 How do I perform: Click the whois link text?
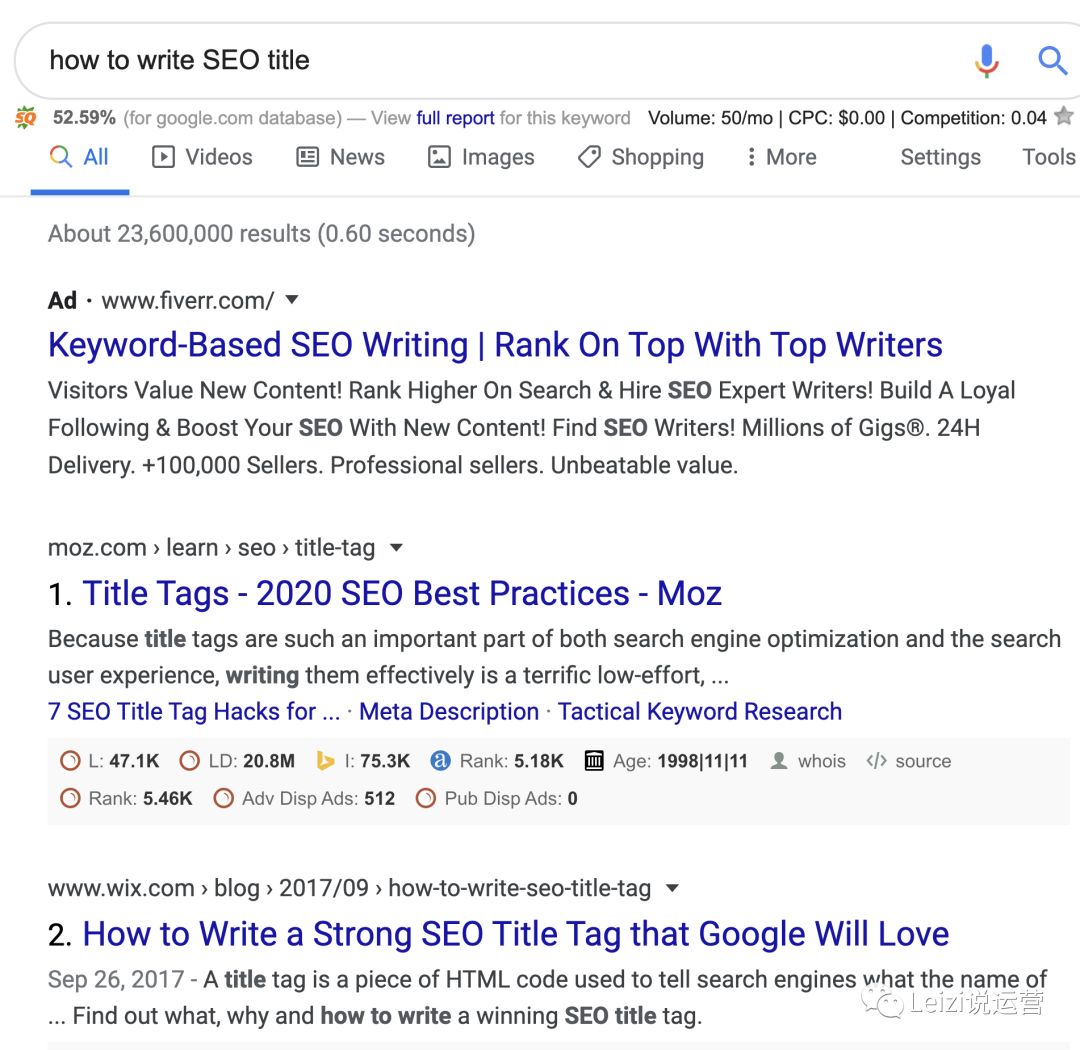(x=822, y=761)
